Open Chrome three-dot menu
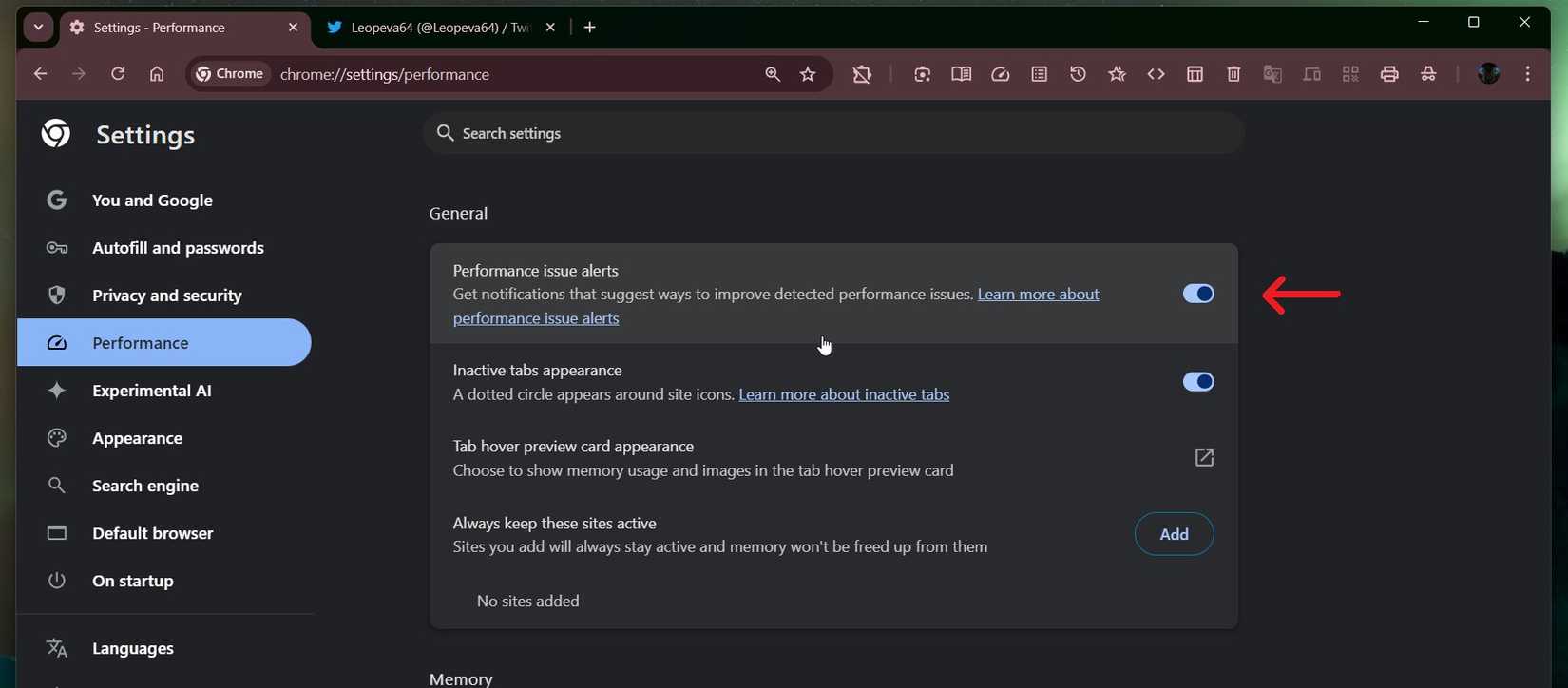The width and height of the screenshot is (1568, 688). [x=1527, y=74]
